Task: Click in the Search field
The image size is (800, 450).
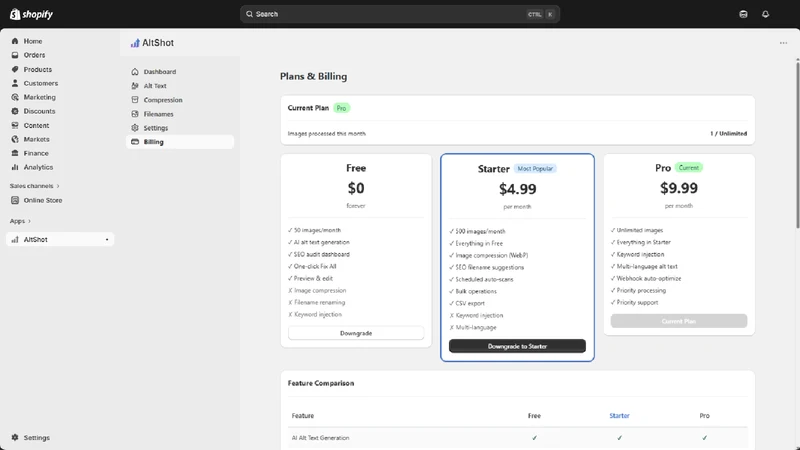Action: [399, 14]
